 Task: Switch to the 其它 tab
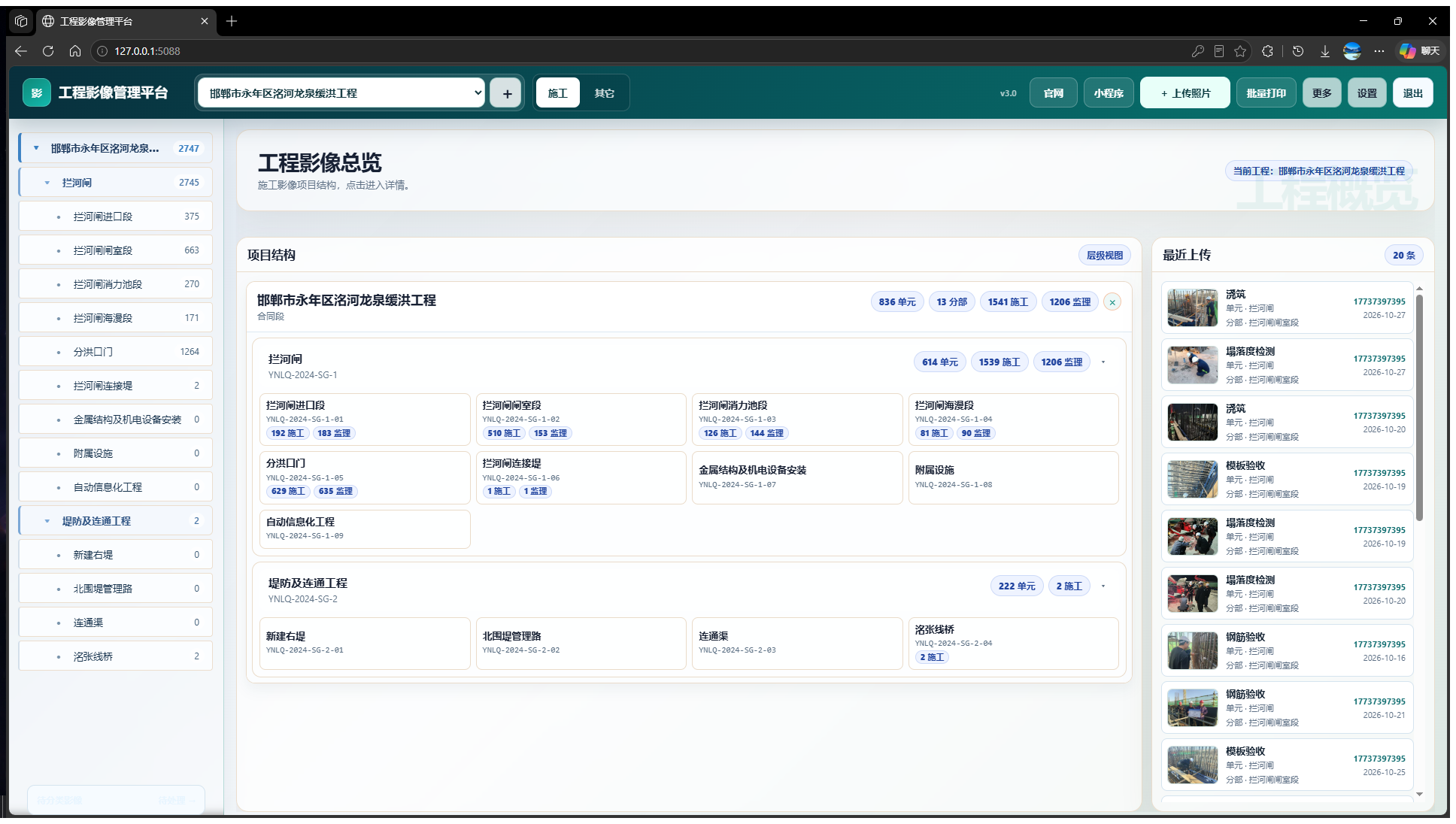[605, 93]
